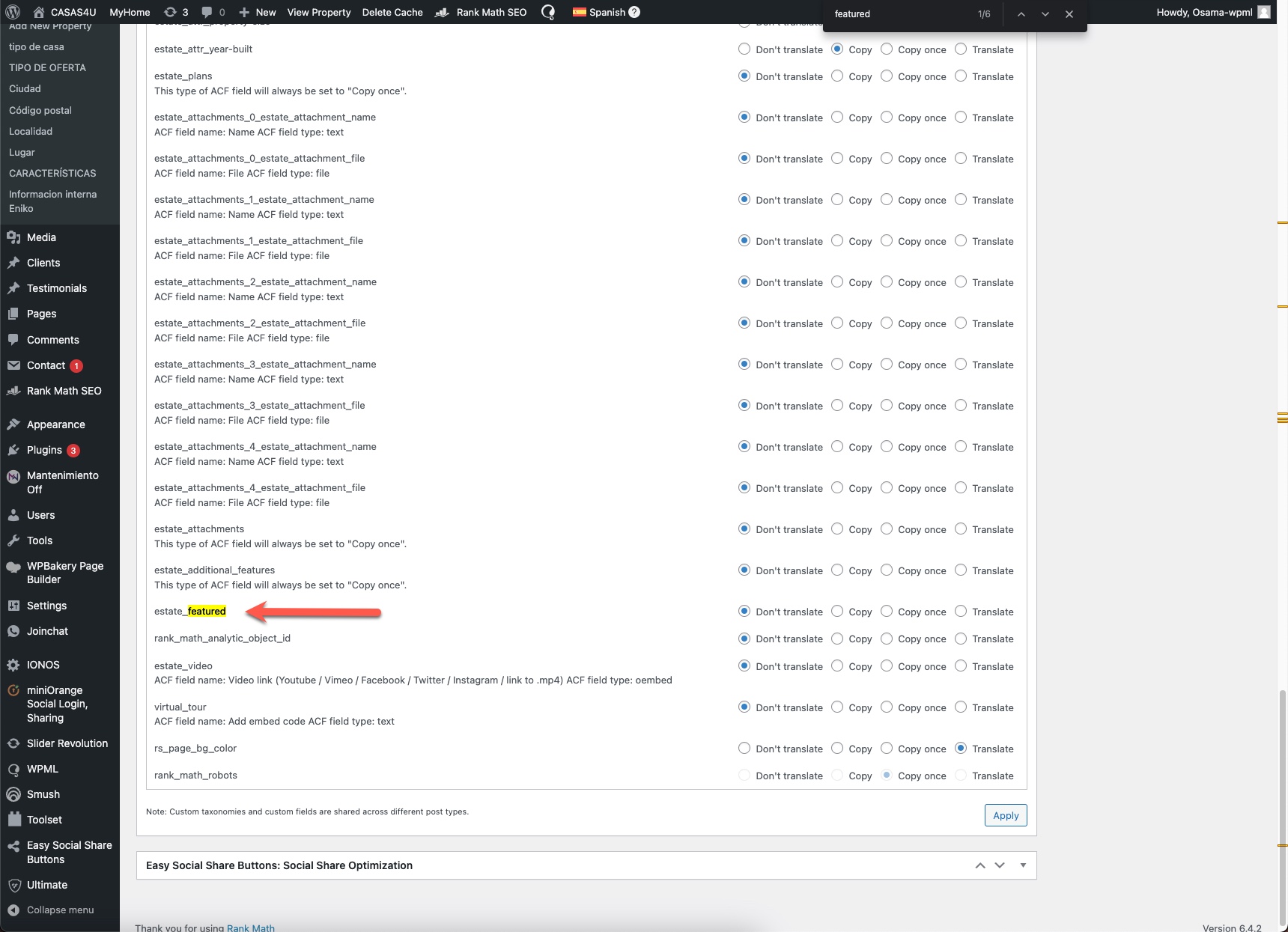Viewport: 1288px width, 932px height.
Task: Select Translate for estate_attachments_0_estate_attachment_name
Action: pyautogui.click(x=961, y=117)
